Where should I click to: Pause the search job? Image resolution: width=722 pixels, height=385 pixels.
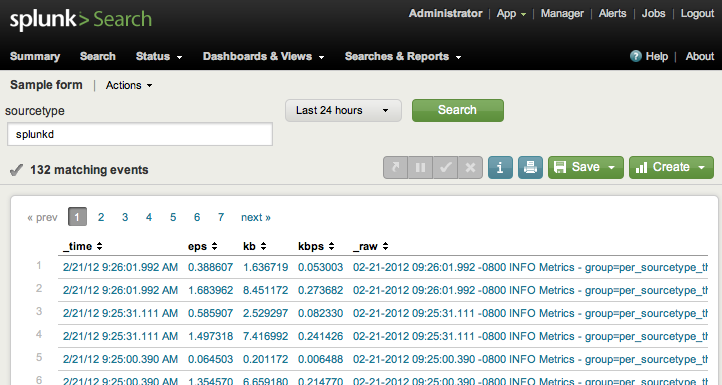tap(420, 167)
